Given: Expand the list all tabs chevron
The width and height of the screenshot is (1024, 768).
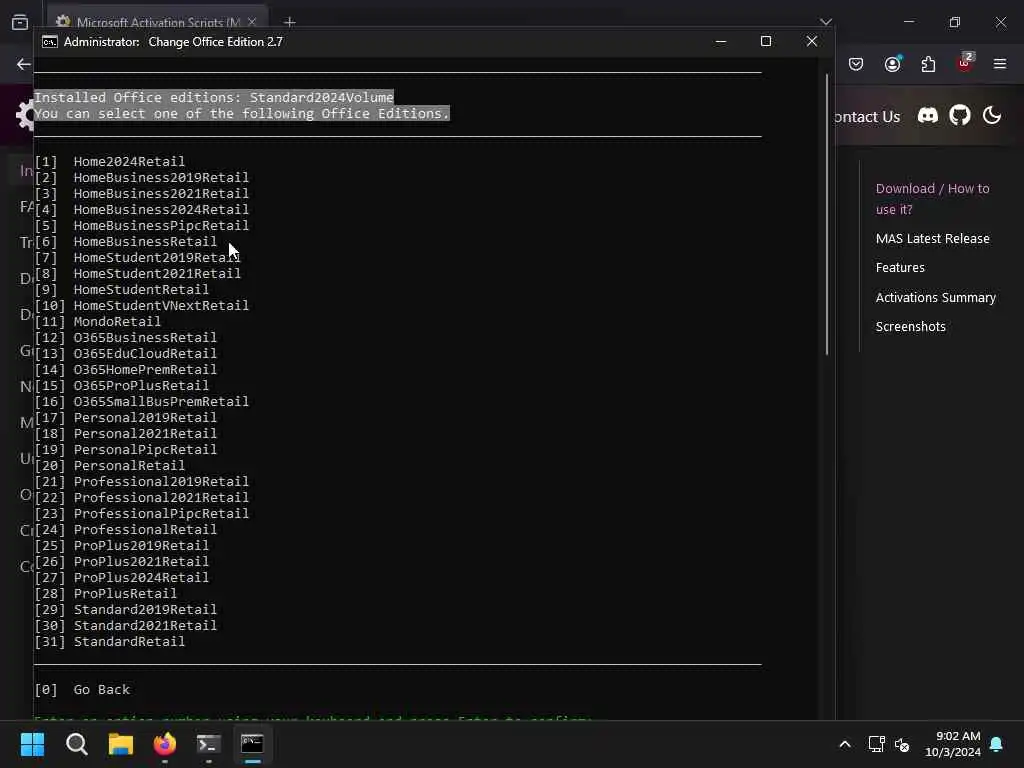Looking at the screenshot, I should (826, 22).
